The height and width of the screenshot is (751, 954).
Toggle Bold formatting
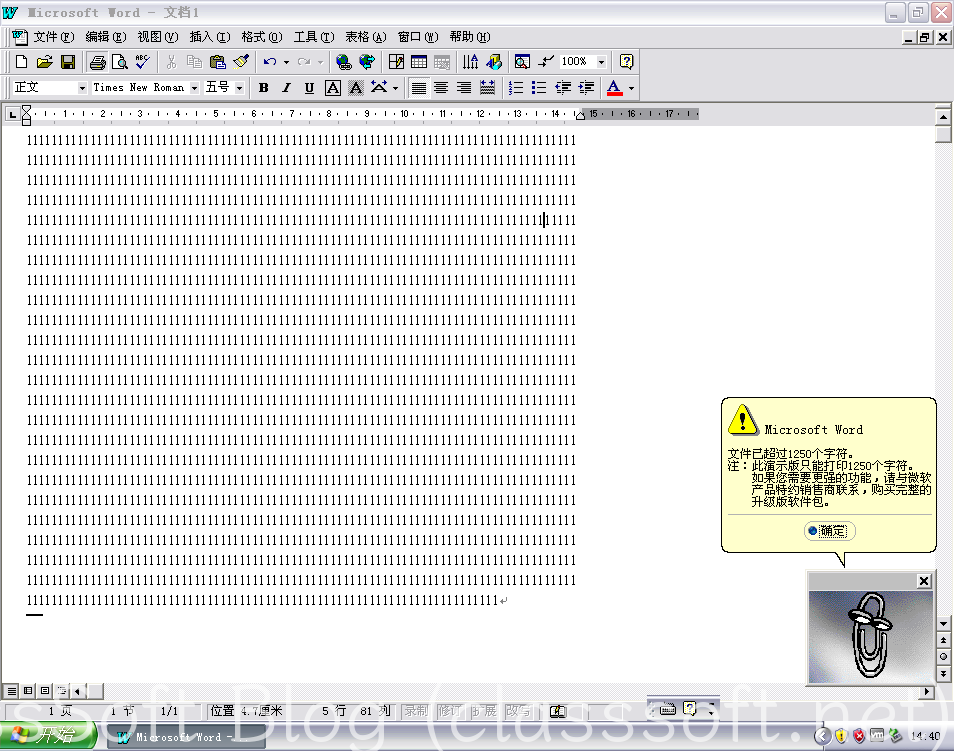263,88
